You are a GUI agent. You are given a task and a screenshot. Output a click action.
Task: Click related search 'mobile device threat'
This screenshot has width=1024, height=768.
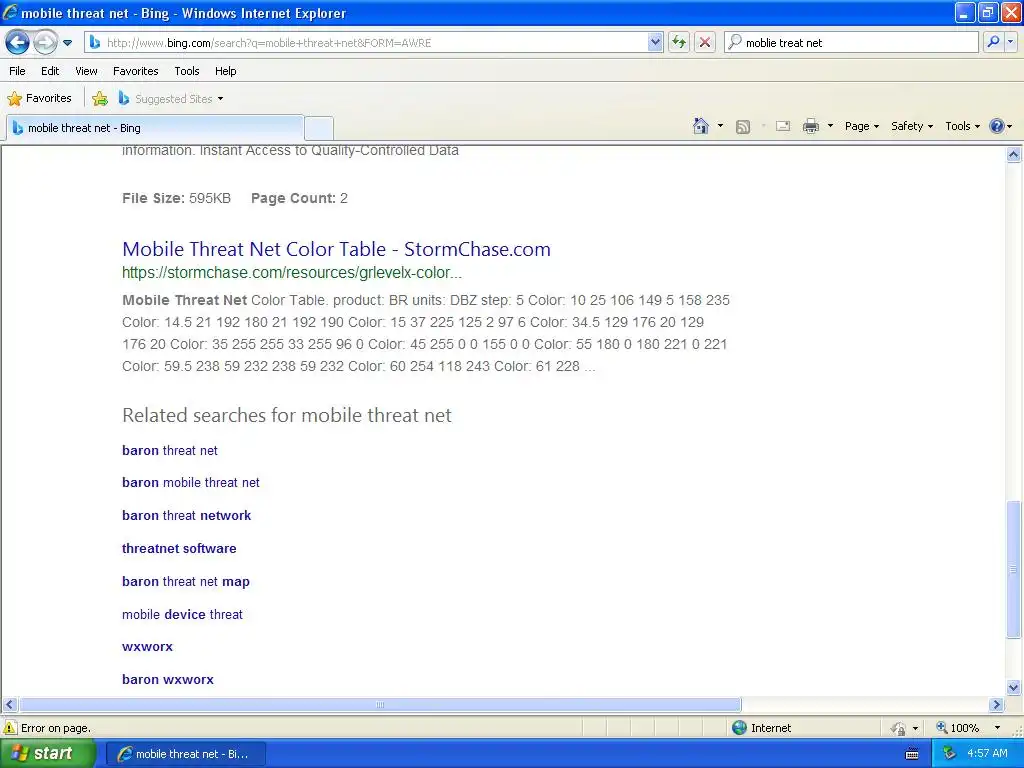click(182, 615)
